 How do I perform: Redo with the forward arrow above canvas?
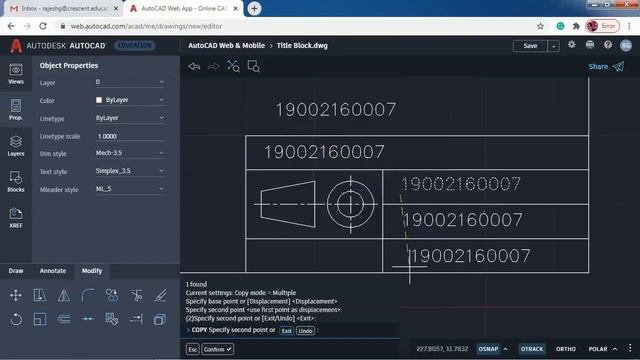213,66
